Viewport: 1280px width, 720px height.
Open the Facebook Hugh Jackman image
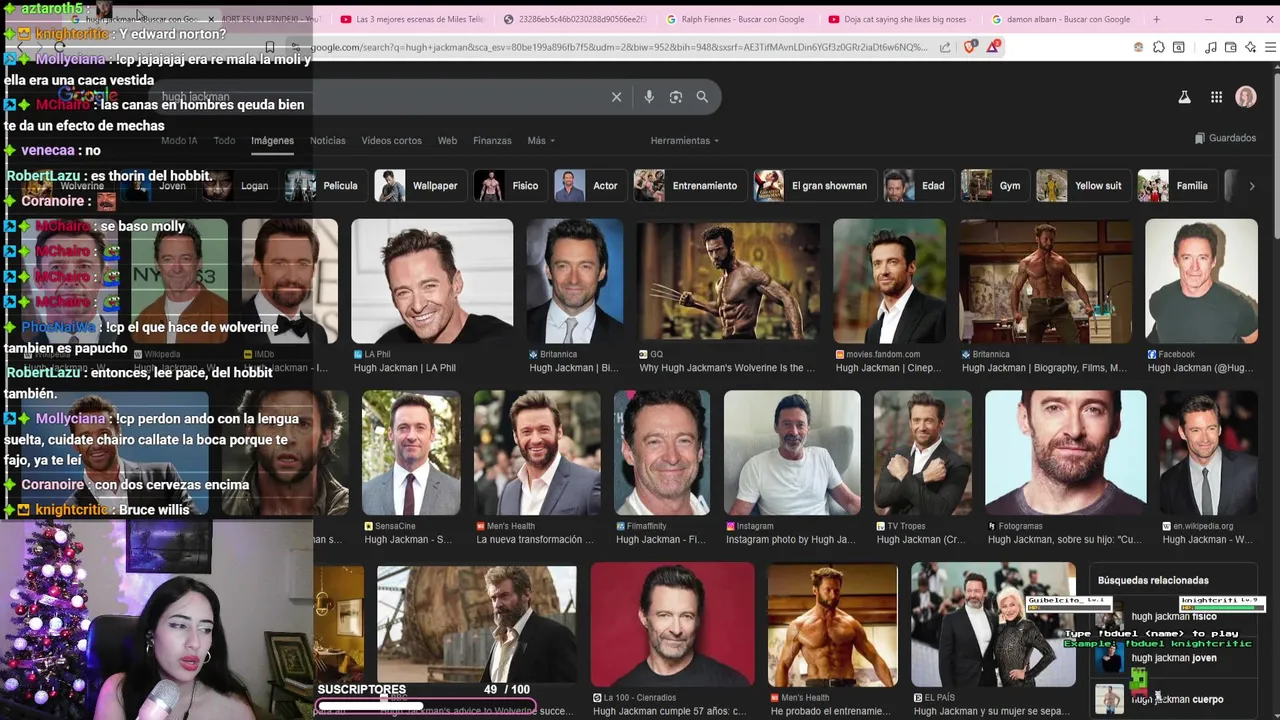(x=1201, y=281)
